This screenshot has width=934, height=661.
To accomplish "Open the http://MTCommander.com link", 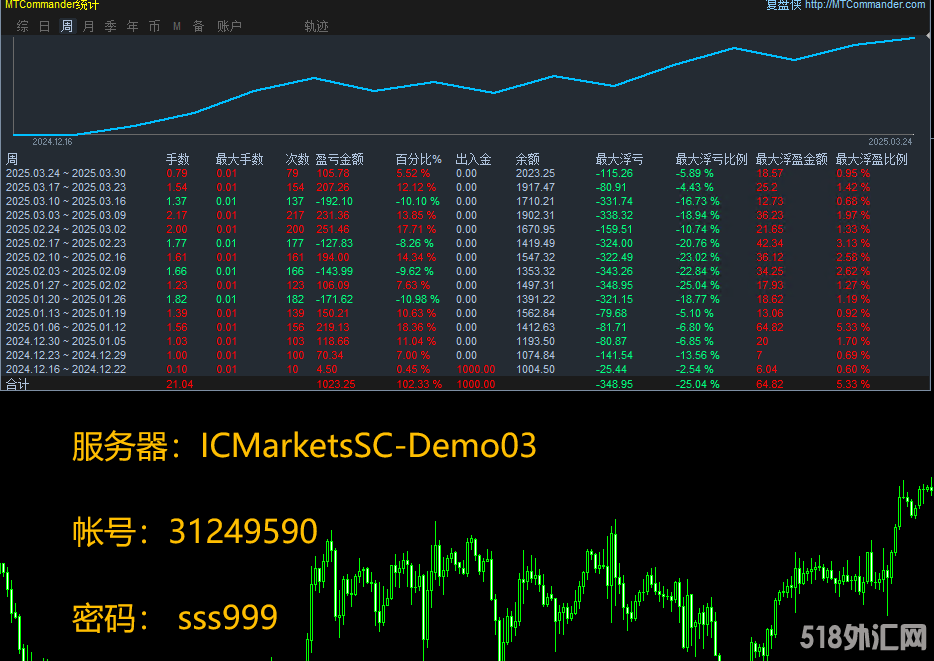I will pos(865,5).
